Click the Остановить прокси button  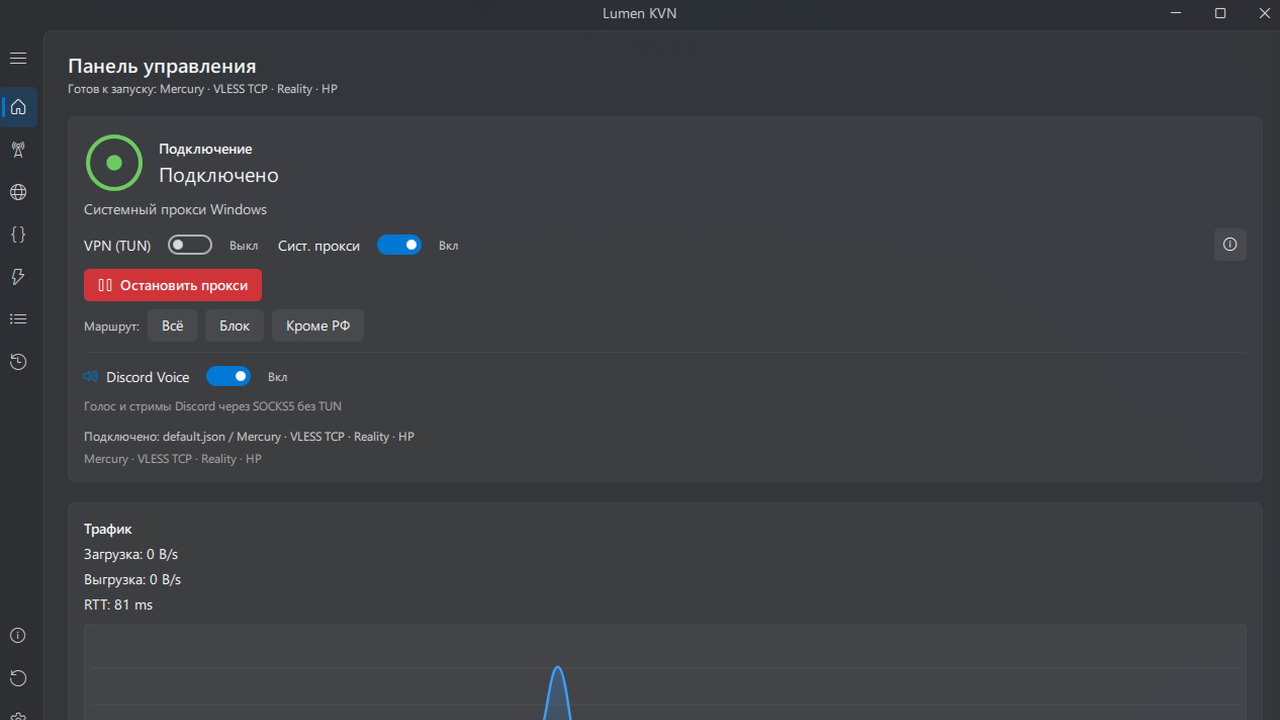[x=173, y=285]
